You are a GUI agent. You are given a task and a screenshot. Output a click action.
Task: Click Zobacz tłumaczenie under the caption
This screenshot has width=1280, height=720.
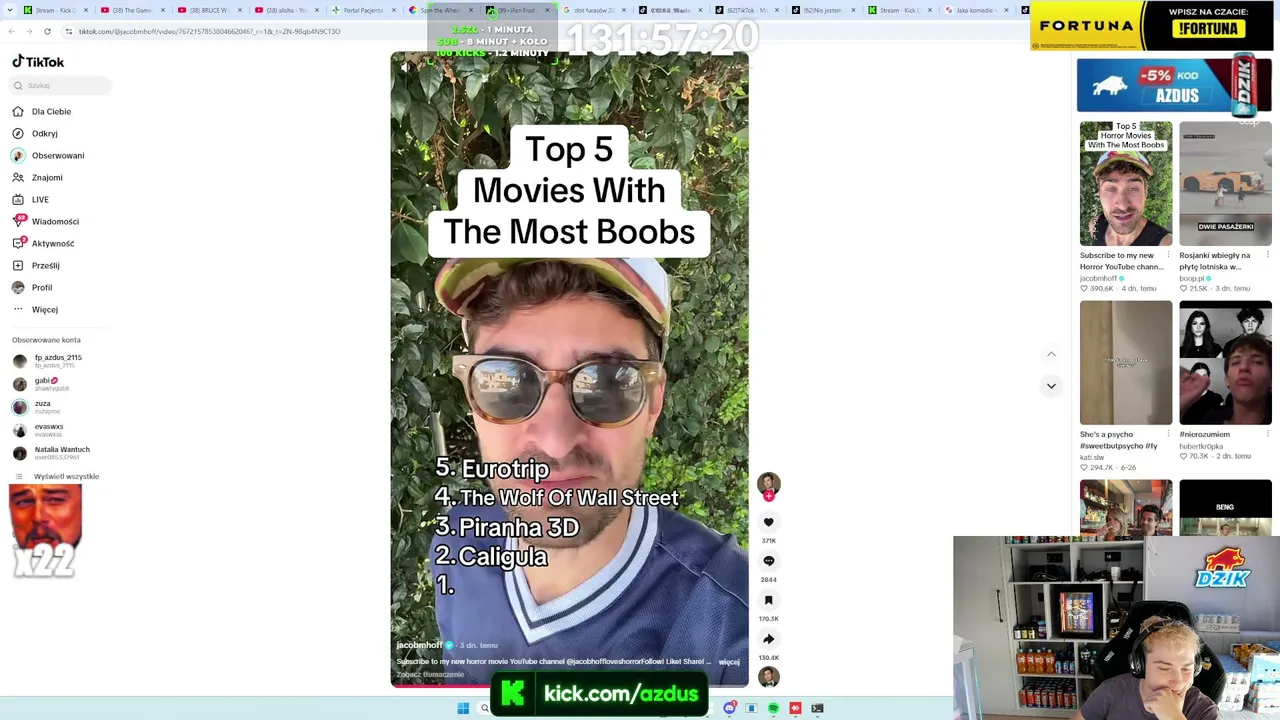coord(430,675)
